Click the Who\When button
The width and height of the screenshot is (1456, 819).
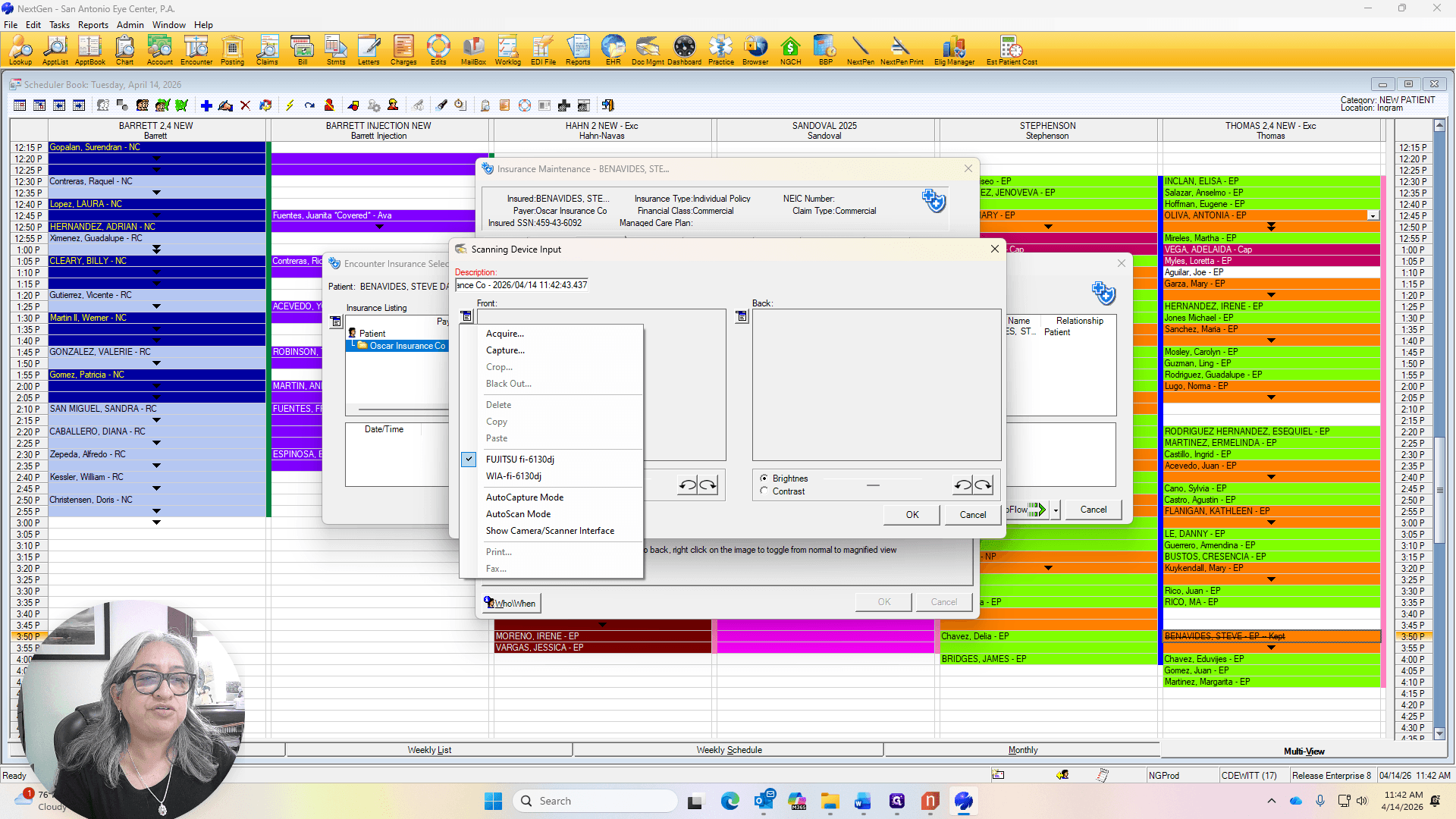click(512, 603)
